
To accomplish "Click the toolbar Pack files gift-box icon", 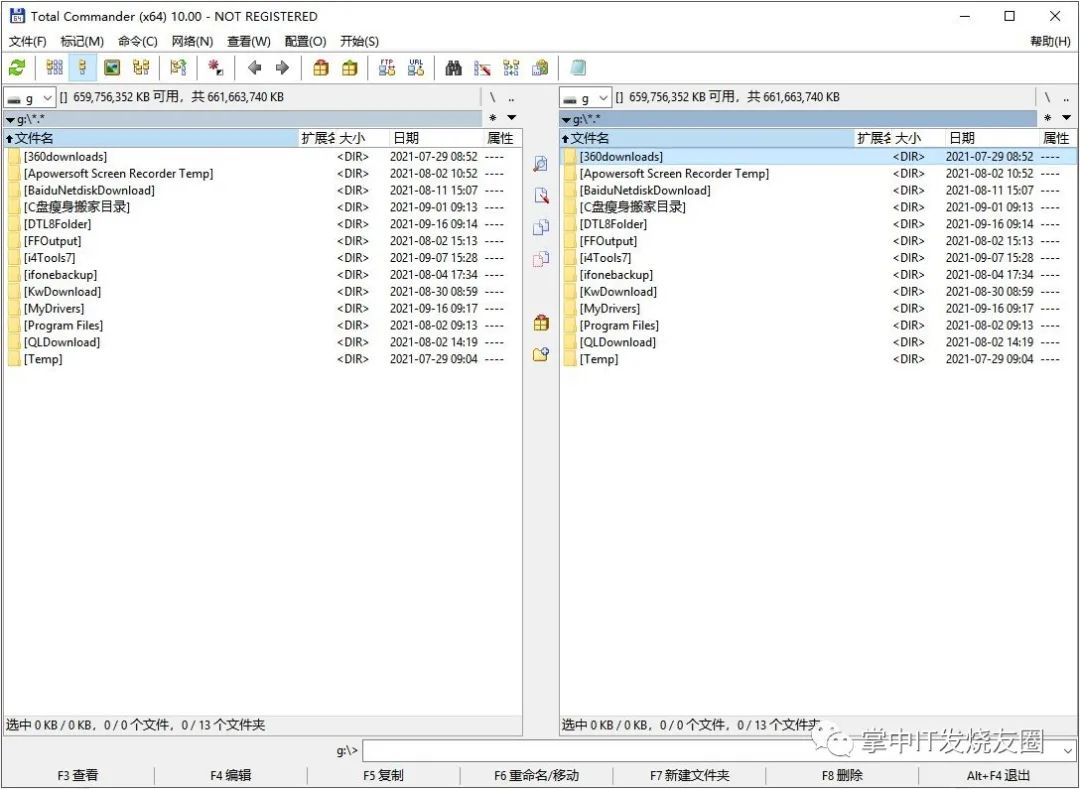I will (321, 67).
